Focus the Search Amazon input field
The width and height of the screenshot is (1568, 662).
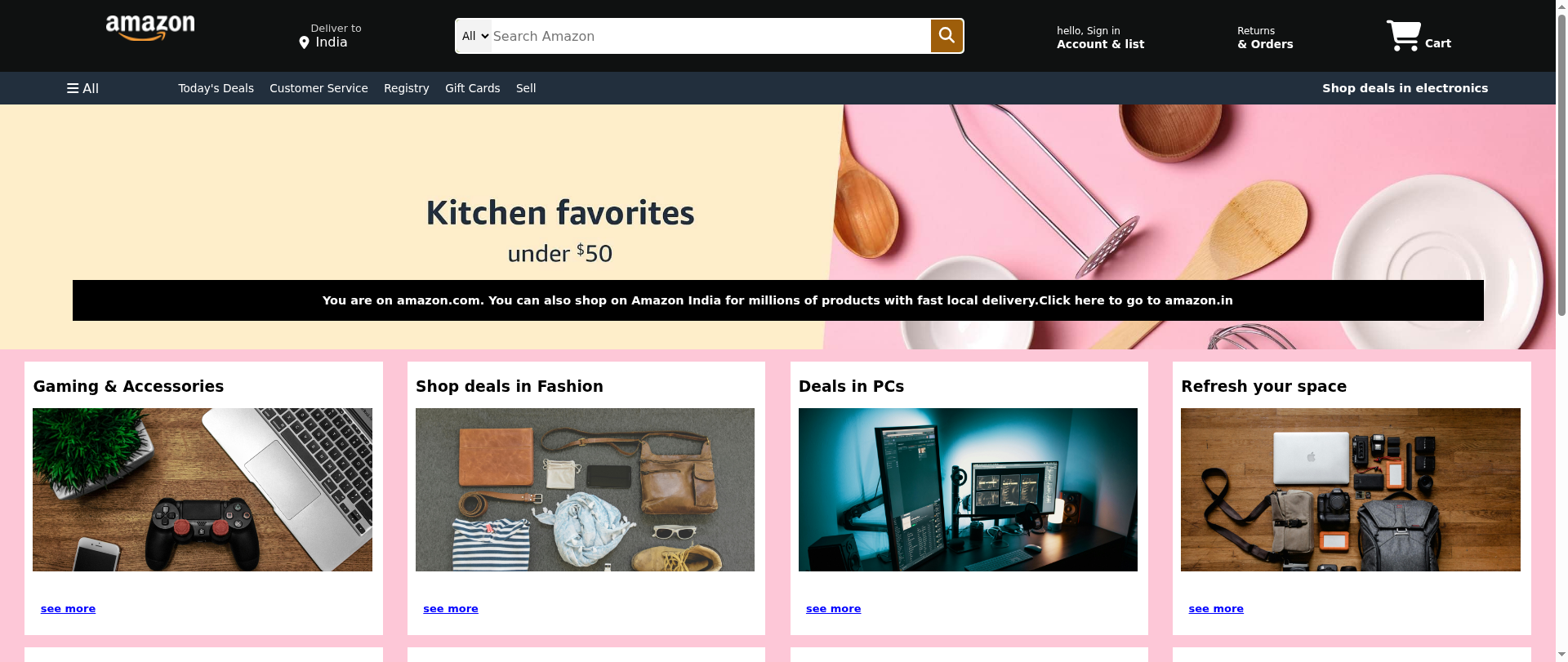(710, 36)
